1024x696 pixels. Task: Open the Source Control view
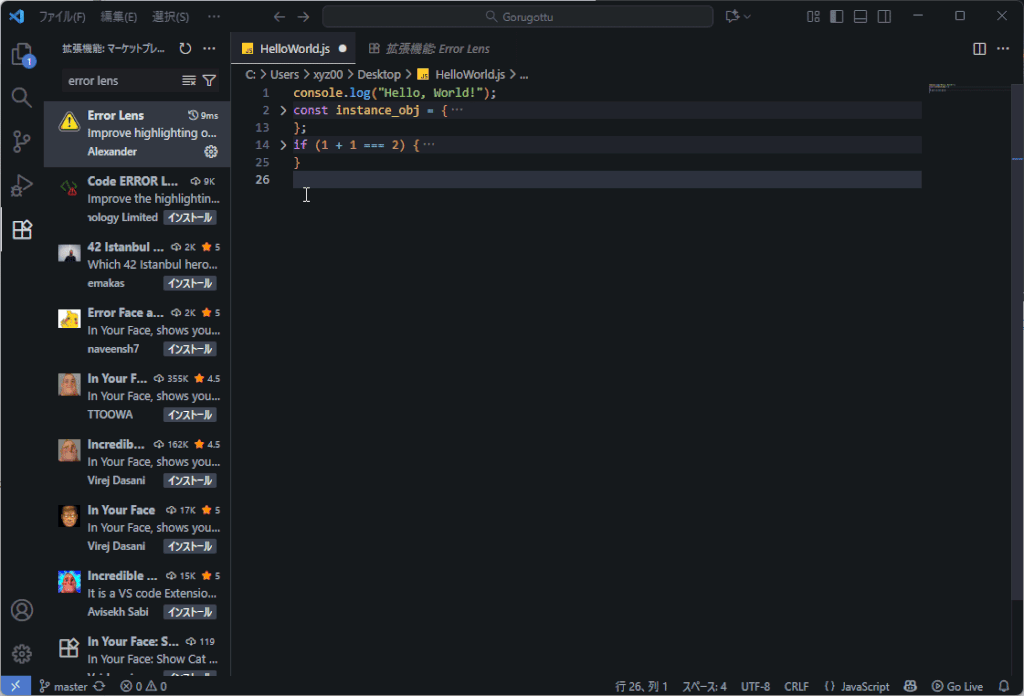21,141
